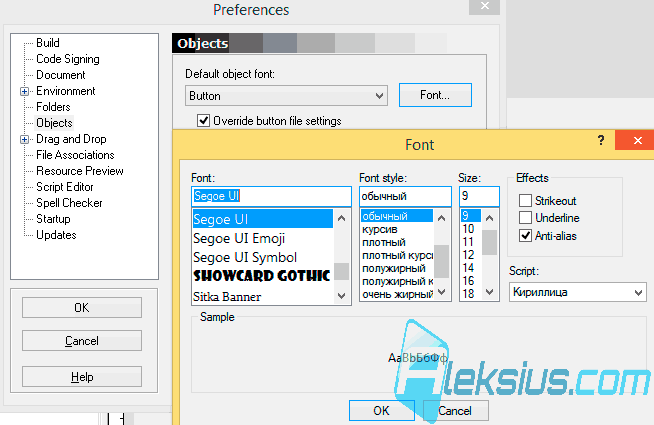This screenshot has width=654, height=425.
Task: Select Script Editor in the preferences tree
Action: tap(65, 187)
